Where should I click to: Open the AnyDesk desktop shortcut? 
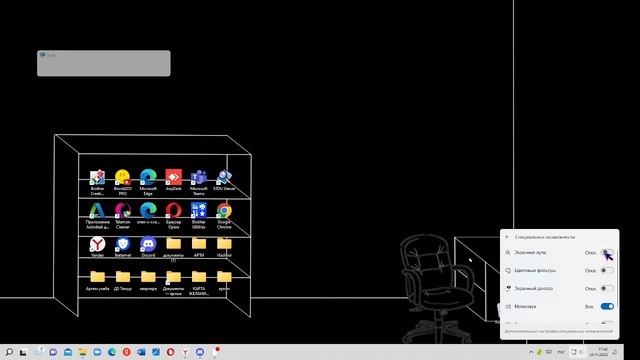click(173, 180)
